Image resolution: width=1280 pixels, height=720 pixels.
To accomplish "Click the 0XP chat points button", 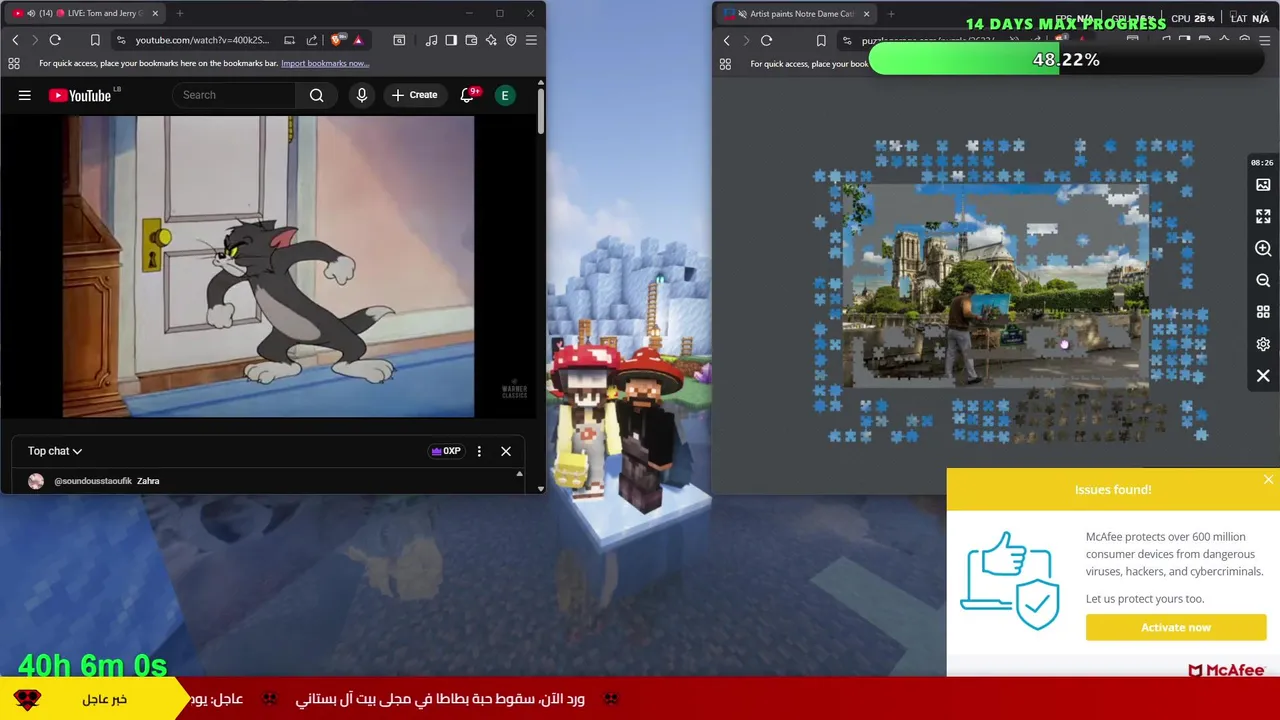I will pos(446,451).
